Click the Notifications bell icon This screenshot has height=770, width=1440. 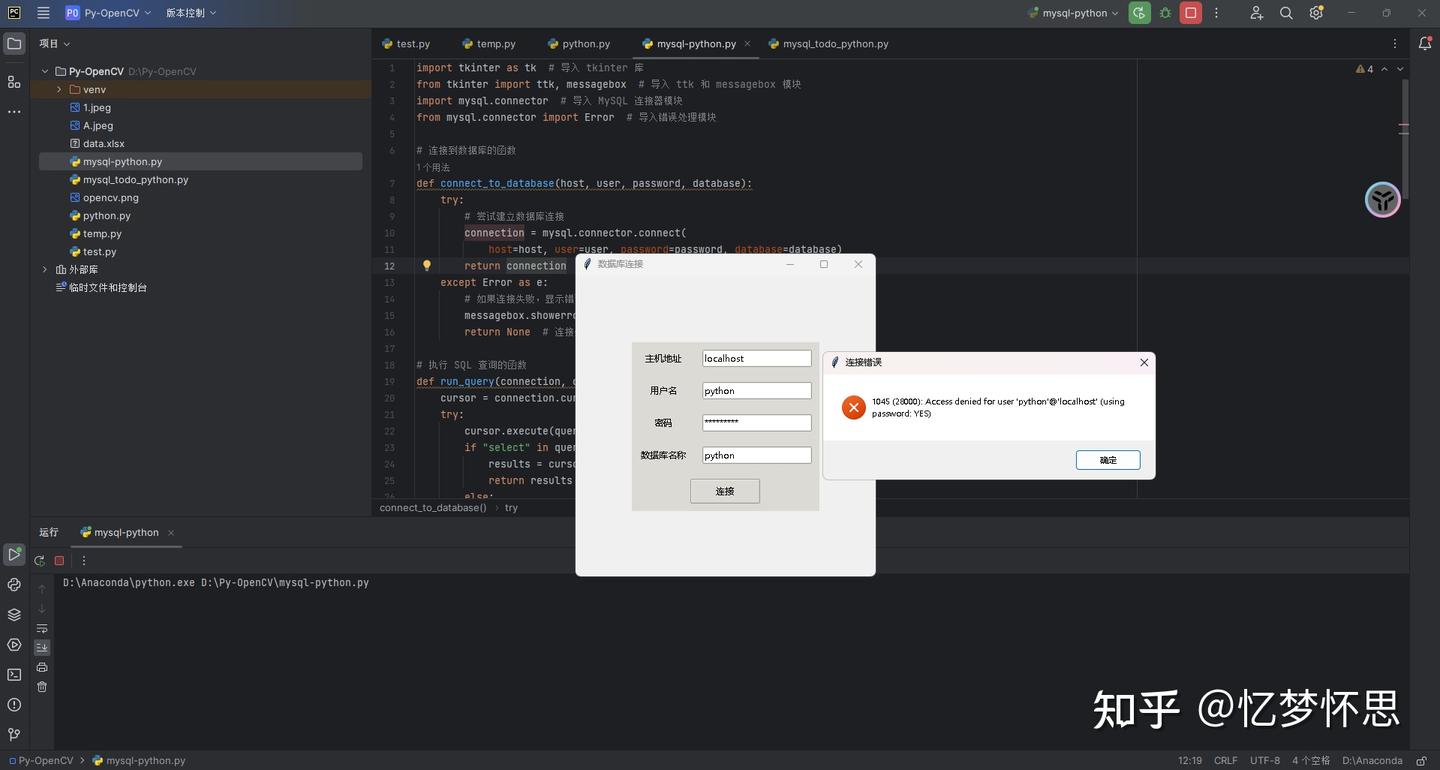1425,43
